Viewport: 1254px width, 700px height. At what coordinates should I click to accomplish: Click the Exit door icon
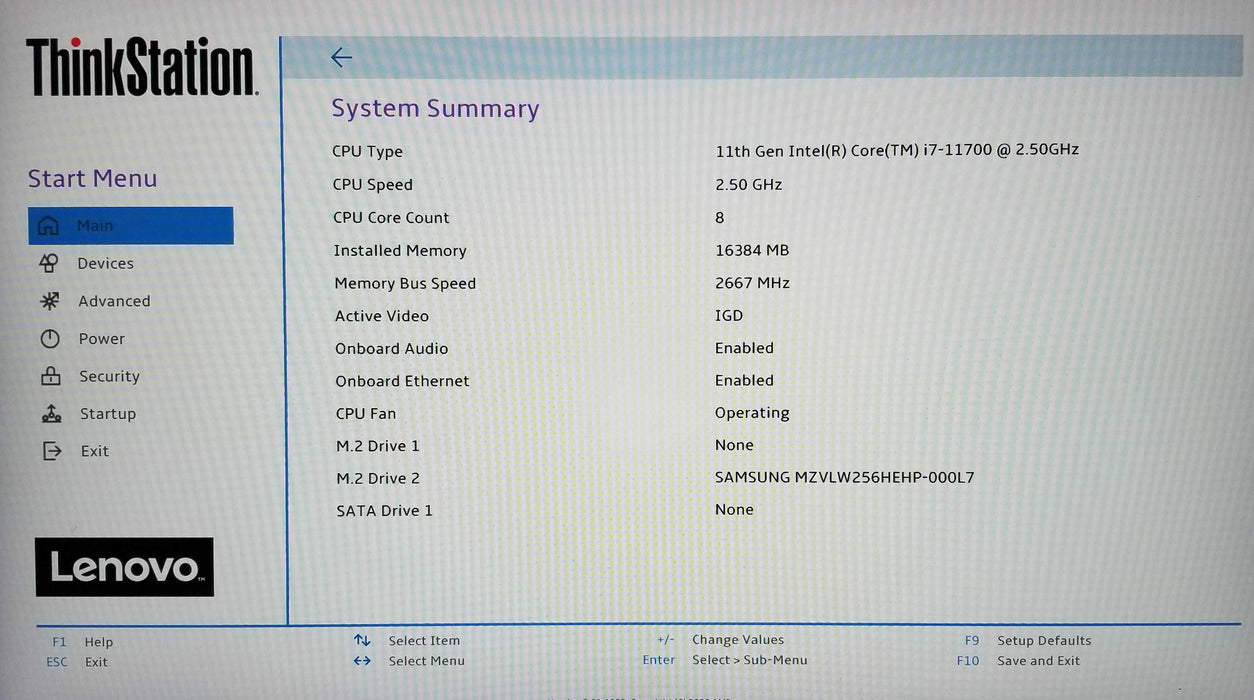pos(52,451)
